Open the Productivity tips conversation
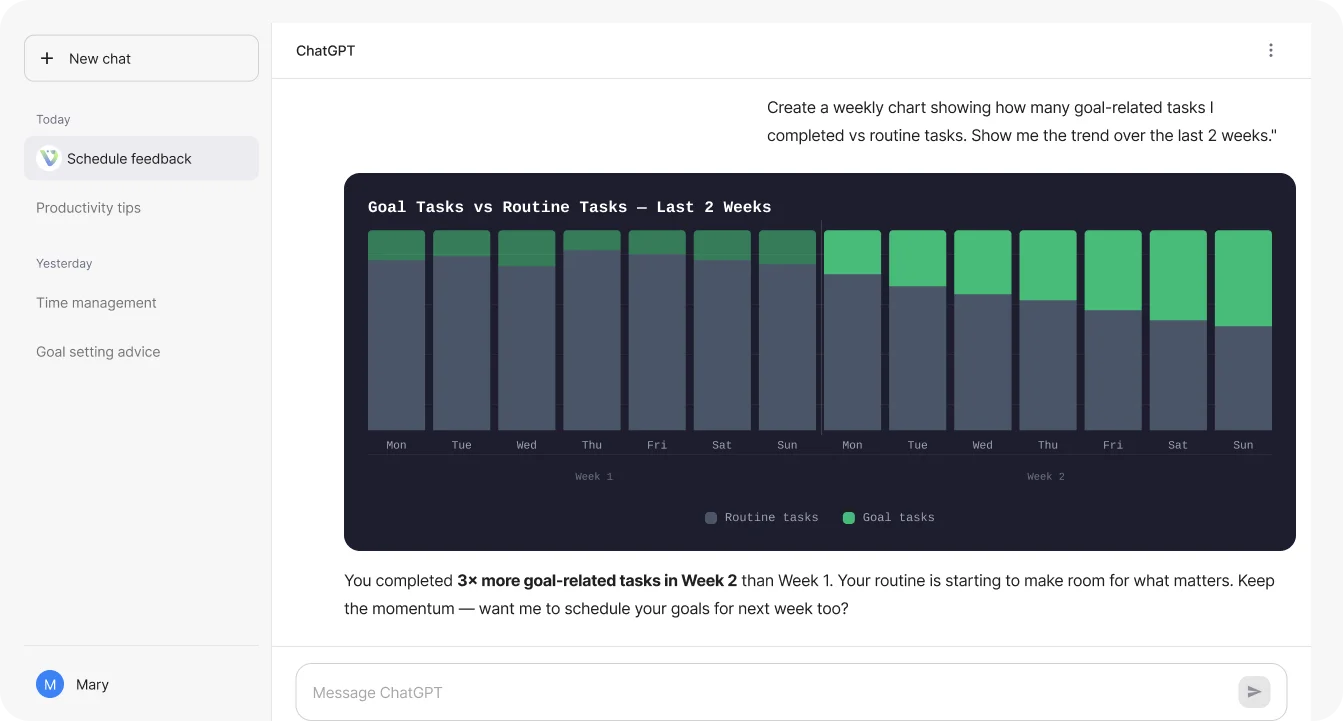This screenshot has width=1343, height=721. [88, 207]
